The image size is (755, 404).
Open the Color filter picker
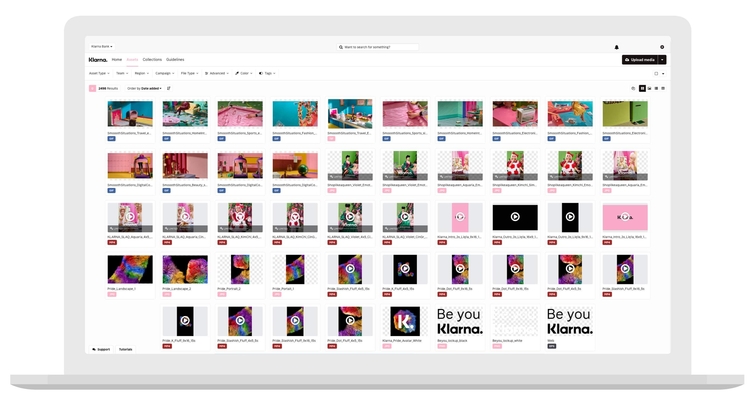tap(244, 74)
